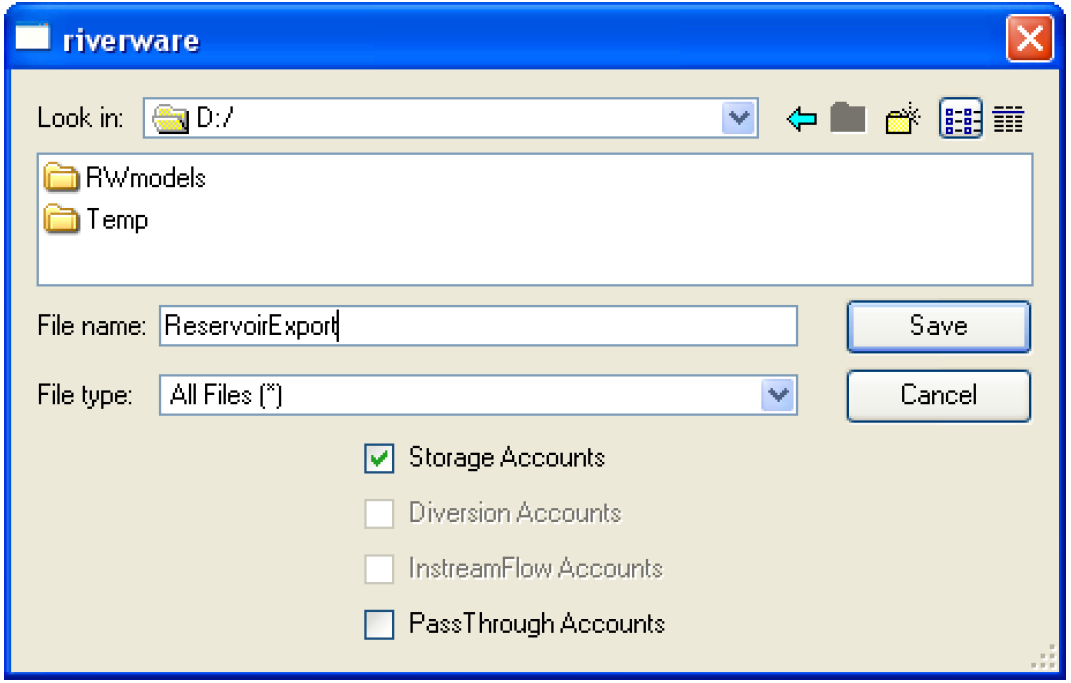Image resolution: width=1071 pixels, height=683 pixels.
Task: Enable the PassThrough Accounts checkbox
Action: 379,625
